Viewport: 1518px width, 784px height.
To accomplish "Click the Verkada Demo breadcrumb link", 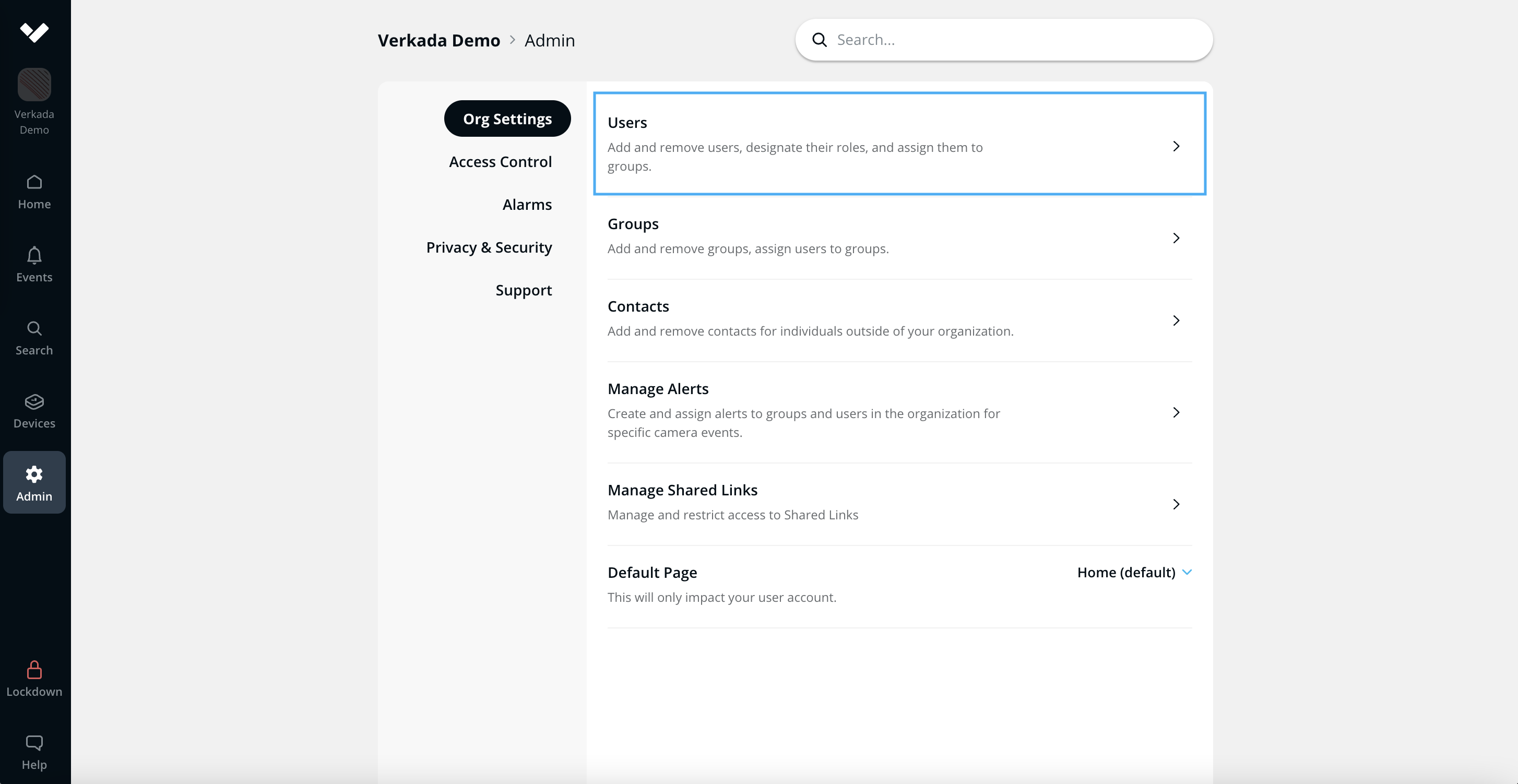I will (x=438, y=40).
